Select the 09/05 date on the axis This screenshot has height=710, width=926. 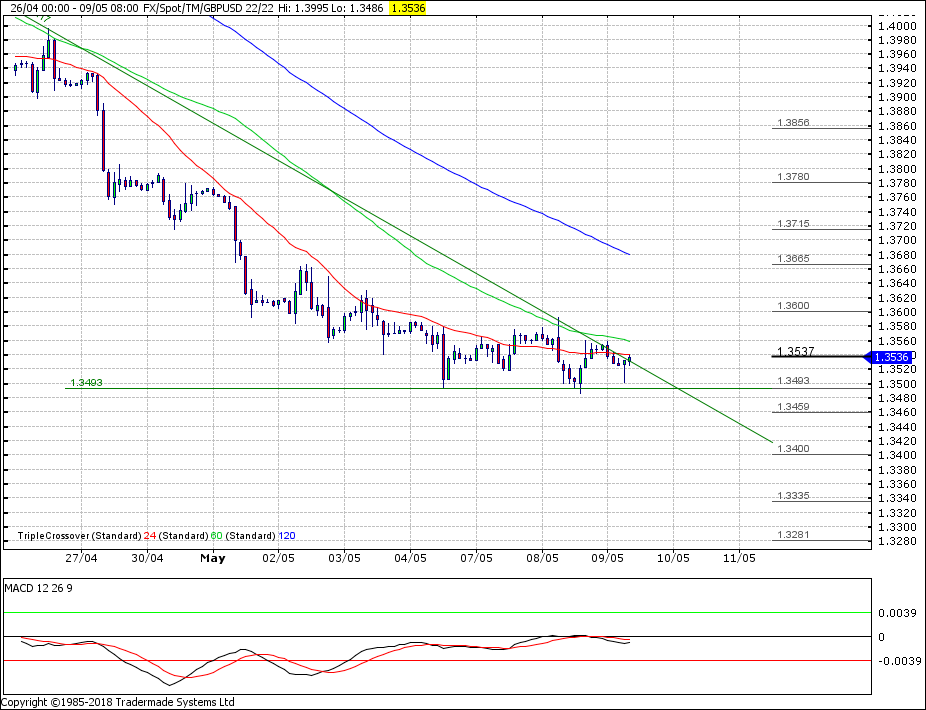tap(608, 558)
